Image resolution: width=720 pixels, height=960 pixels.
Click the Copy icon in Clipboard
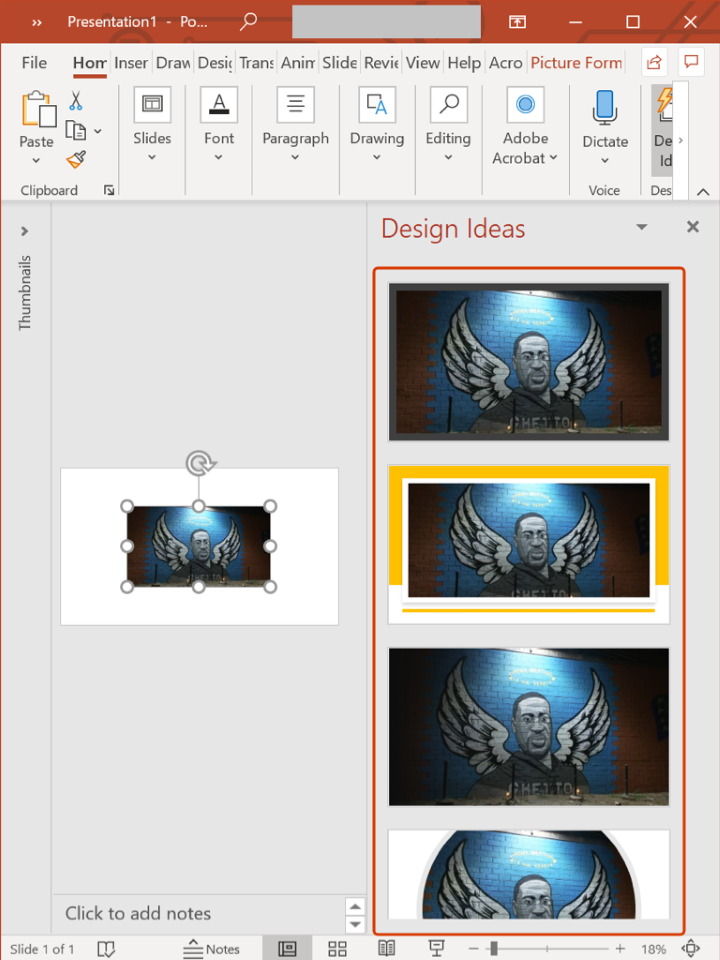[x=76, y=130]
